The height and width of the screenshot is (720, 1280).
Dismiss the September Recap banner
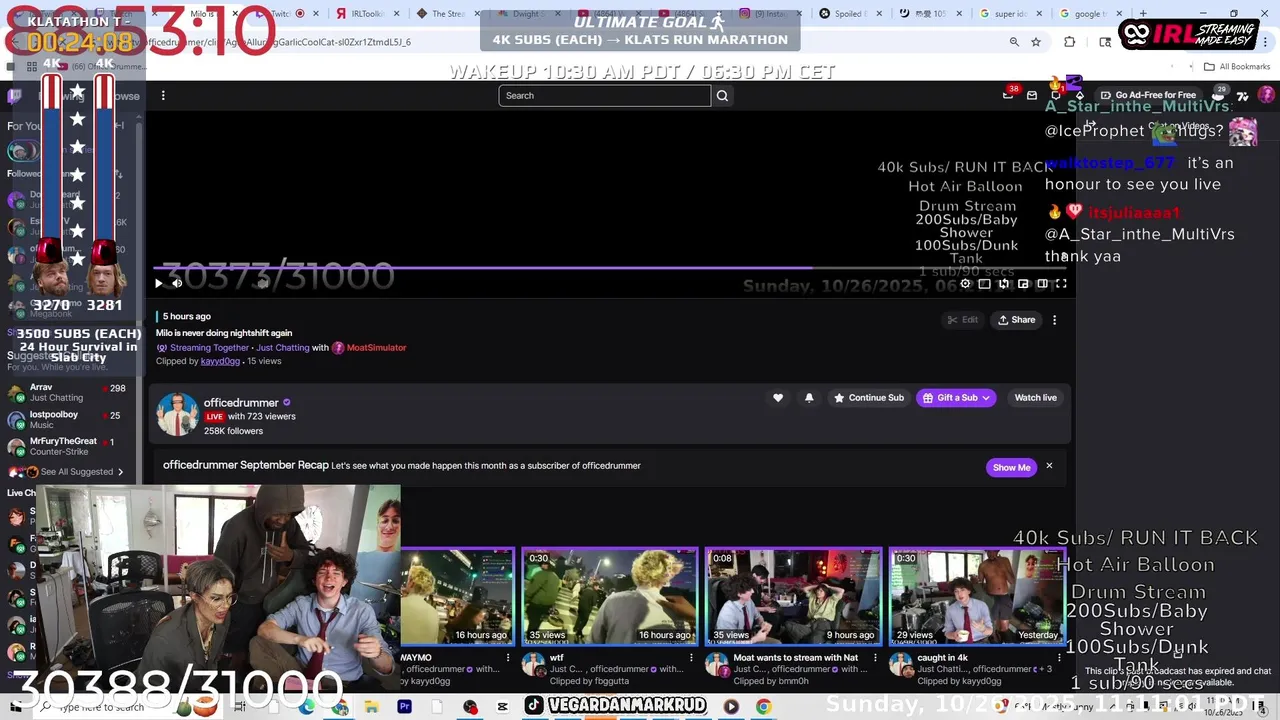tap(1049, 466)
